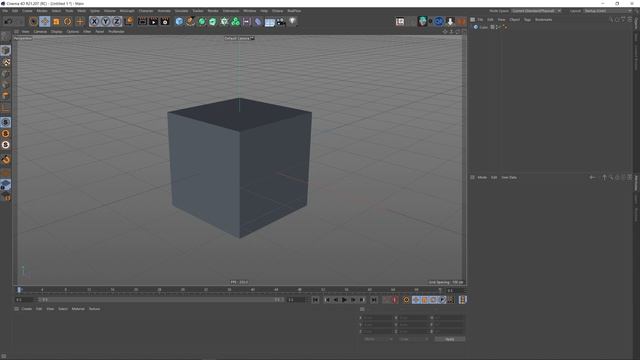Toggle the coordinate system icon

129,21
